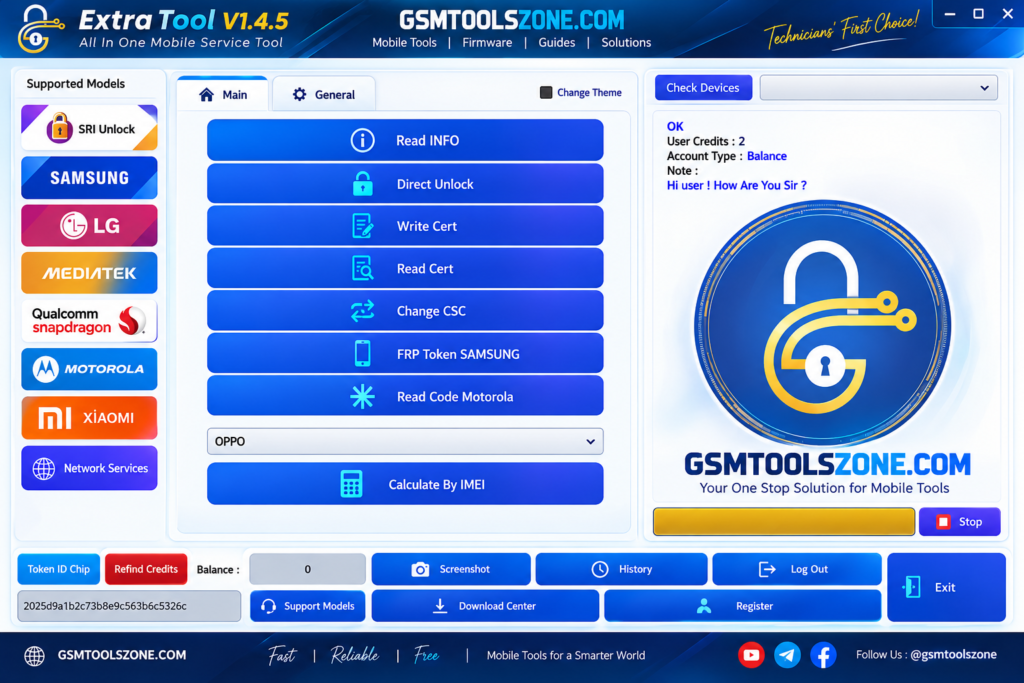Click the Read INFO info-circle icon
Viewport: 1024px width, 683px height.
[x=362, y=140]
